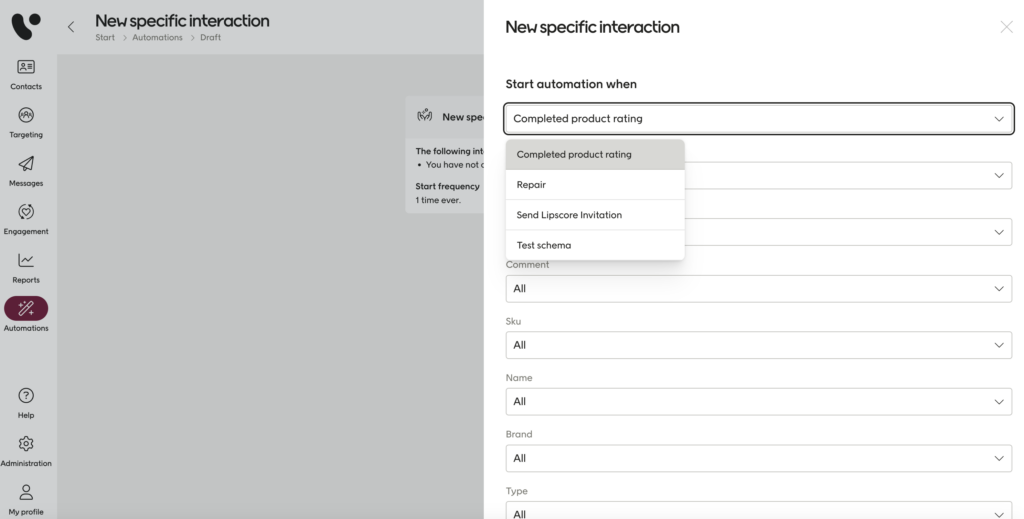This screenshot has height=519, width=1024.
Task: Open the Targeting section icon
Action: click(x=26, y=116)
